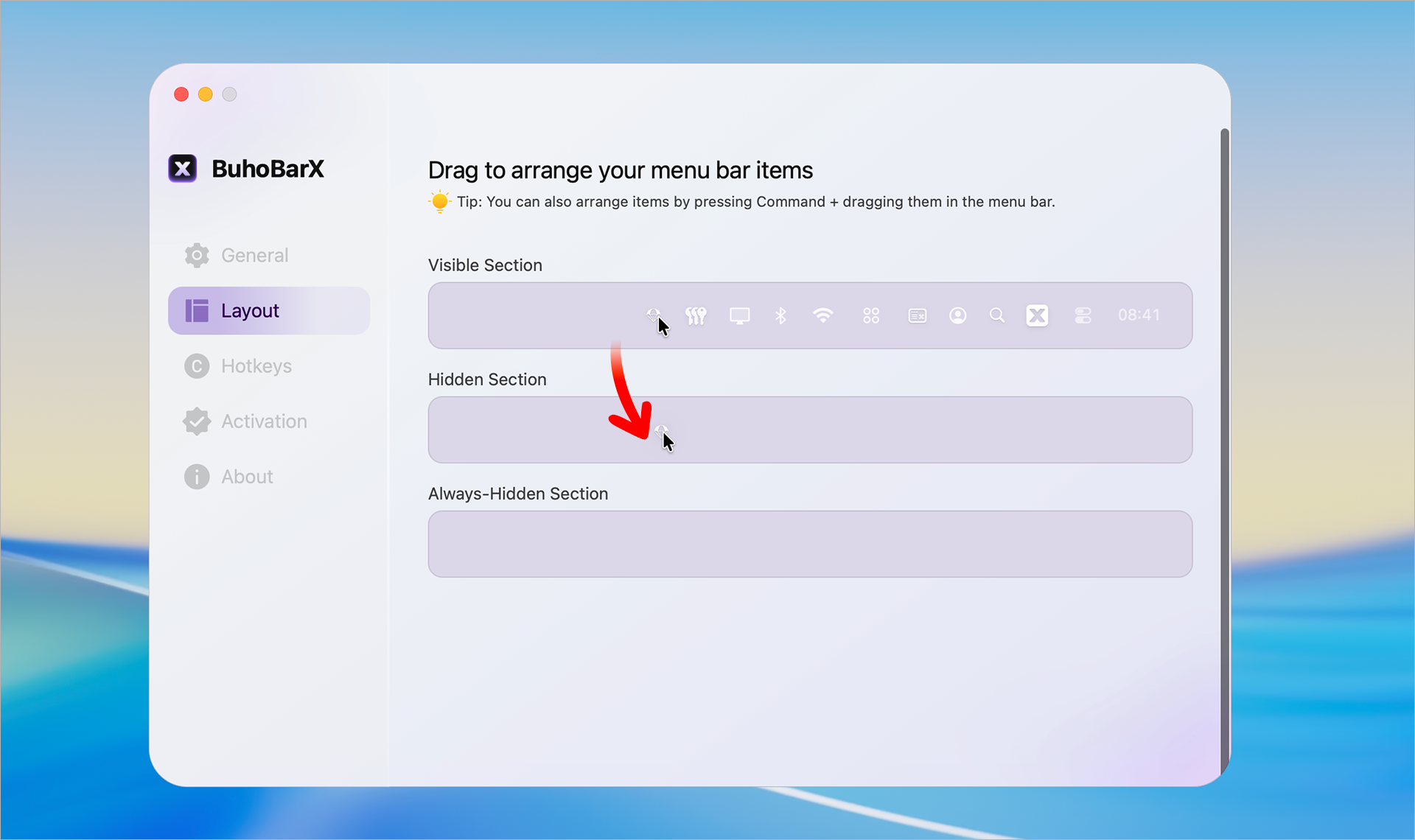Viewport: 1415px width, 840px height.
Task: Click the BuhoBarX logo in sidebar
Action: (x=183, y=169)
